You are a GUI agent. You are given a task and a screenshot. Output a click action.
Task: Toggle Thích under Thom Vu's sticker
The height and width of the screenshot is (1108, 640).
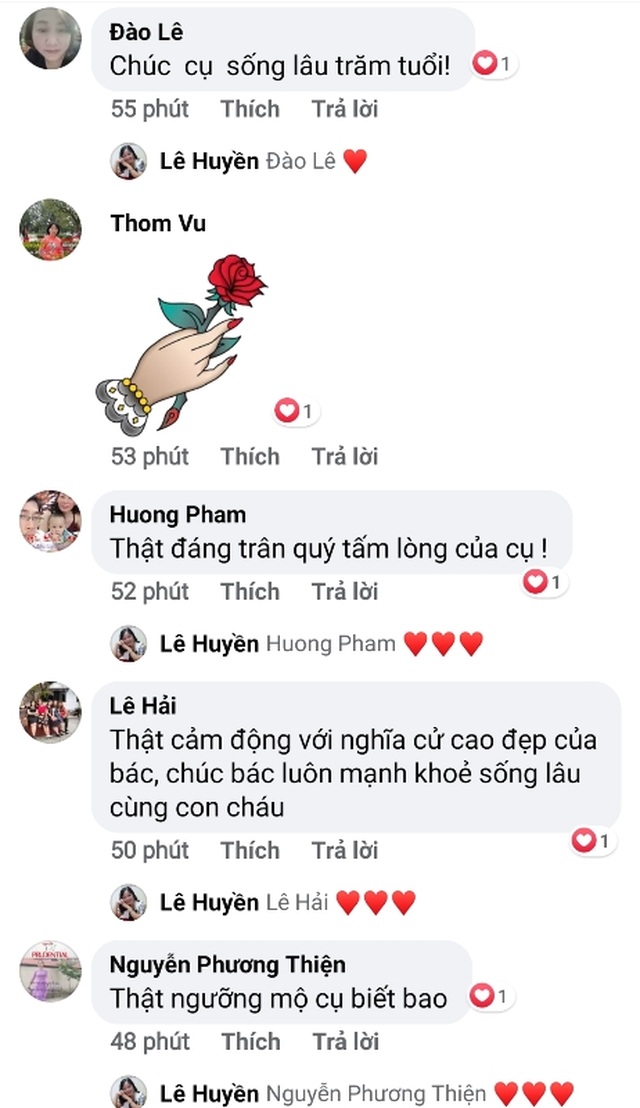(x=250, y=456)
